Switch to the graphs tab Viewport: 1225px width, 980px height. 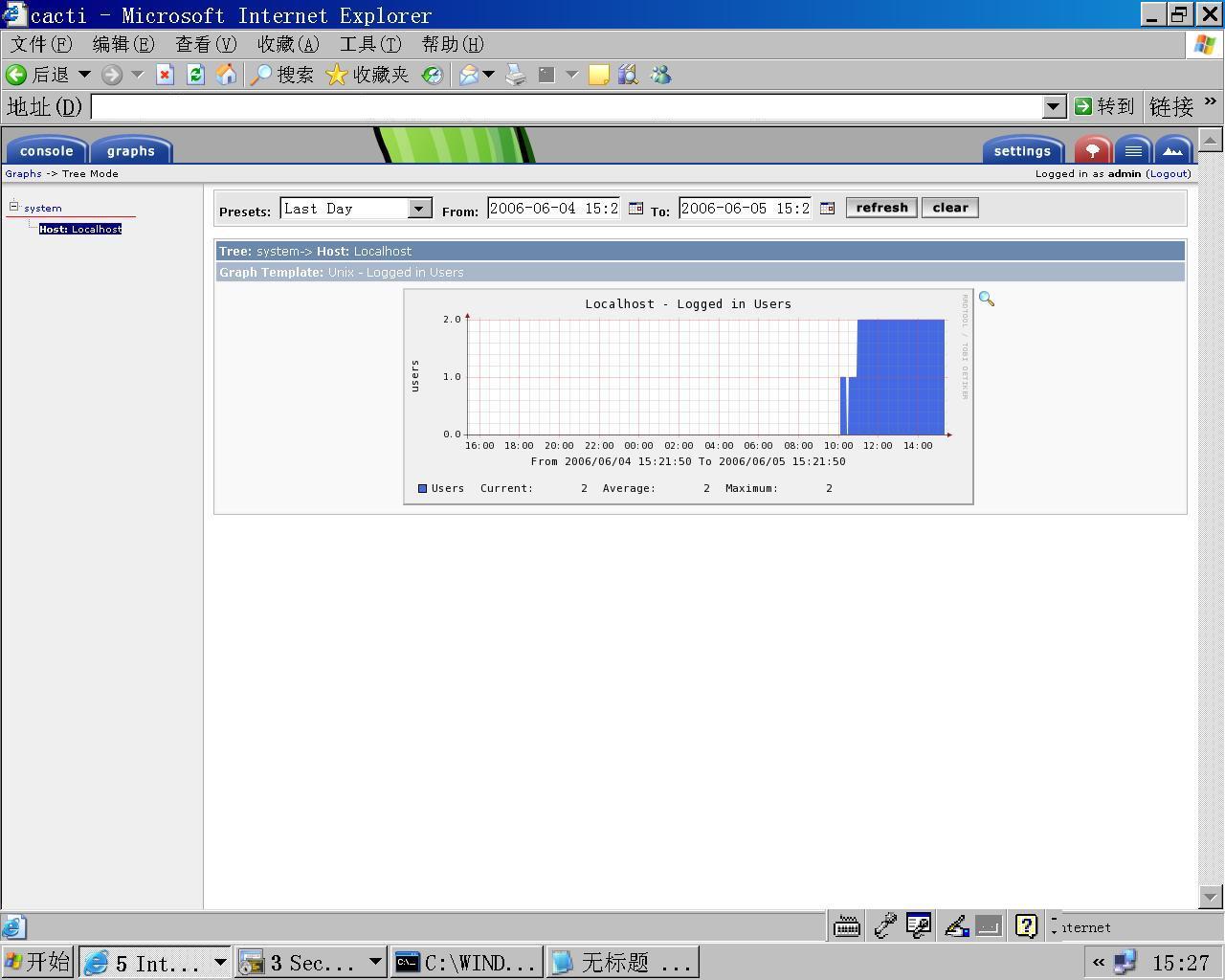click(131, 150)
